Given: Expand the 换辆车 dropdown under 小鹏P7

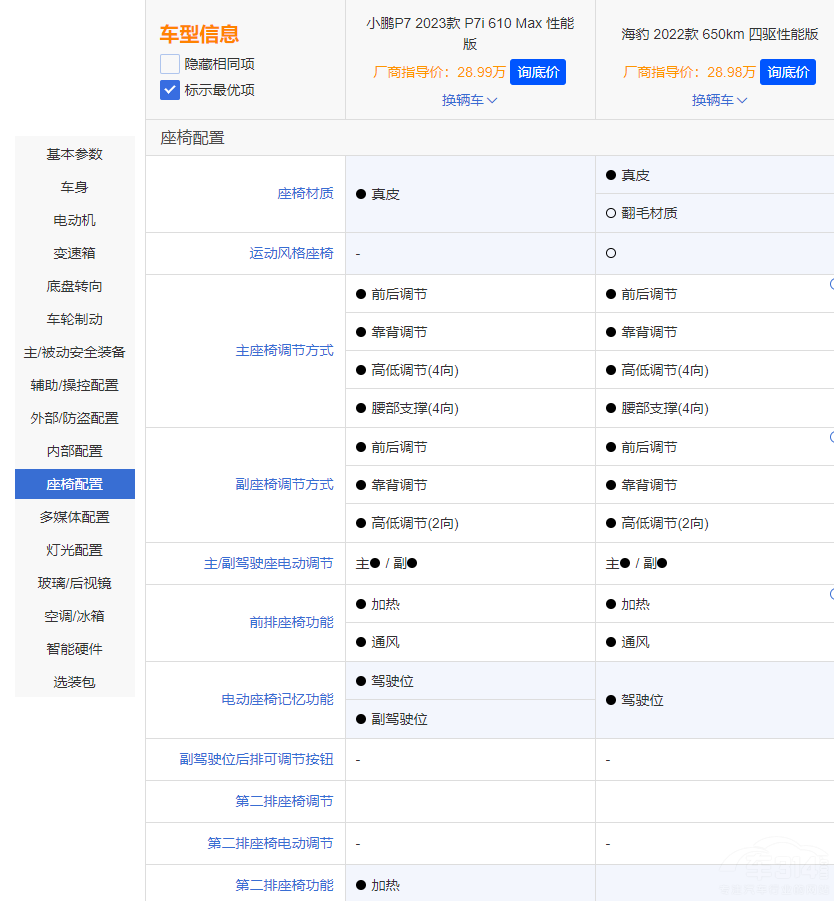Looking at the screenshot, I should pyautogui.click(x=469, y=100).
